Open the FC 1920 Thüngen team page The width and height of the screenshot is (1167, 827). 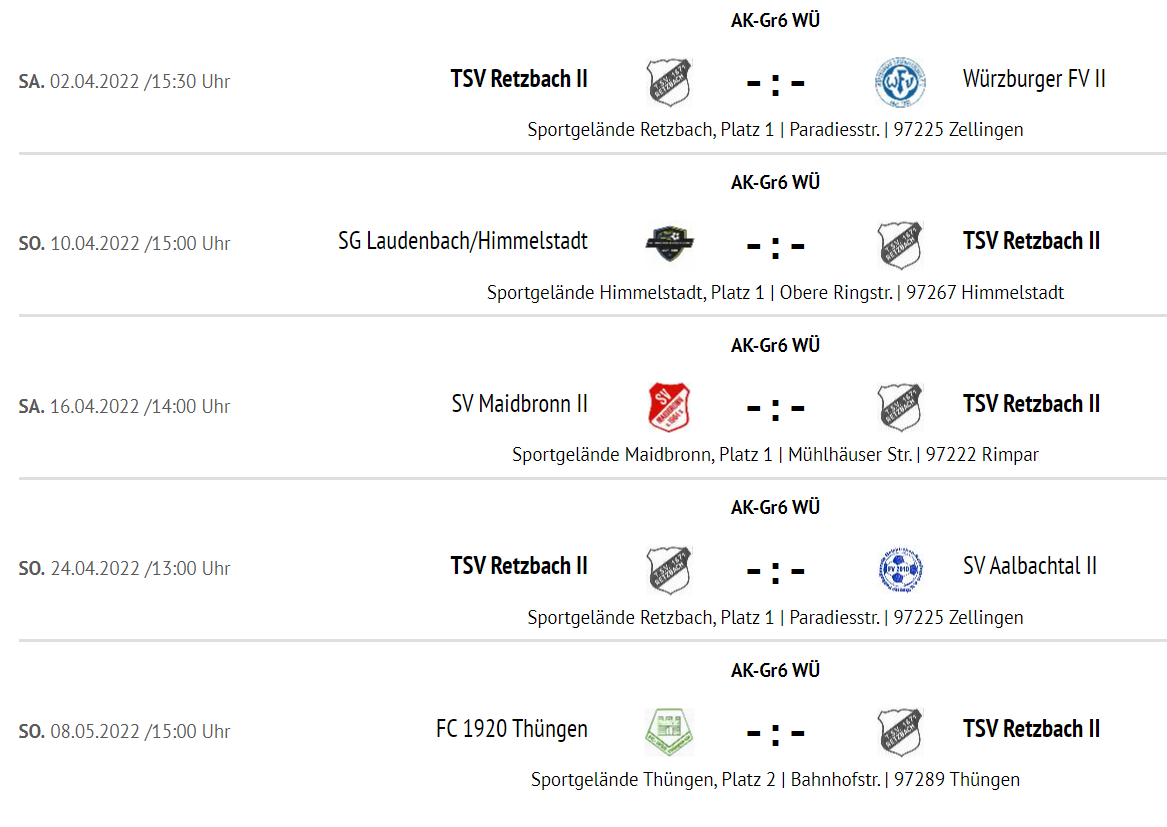pos(511,729)
